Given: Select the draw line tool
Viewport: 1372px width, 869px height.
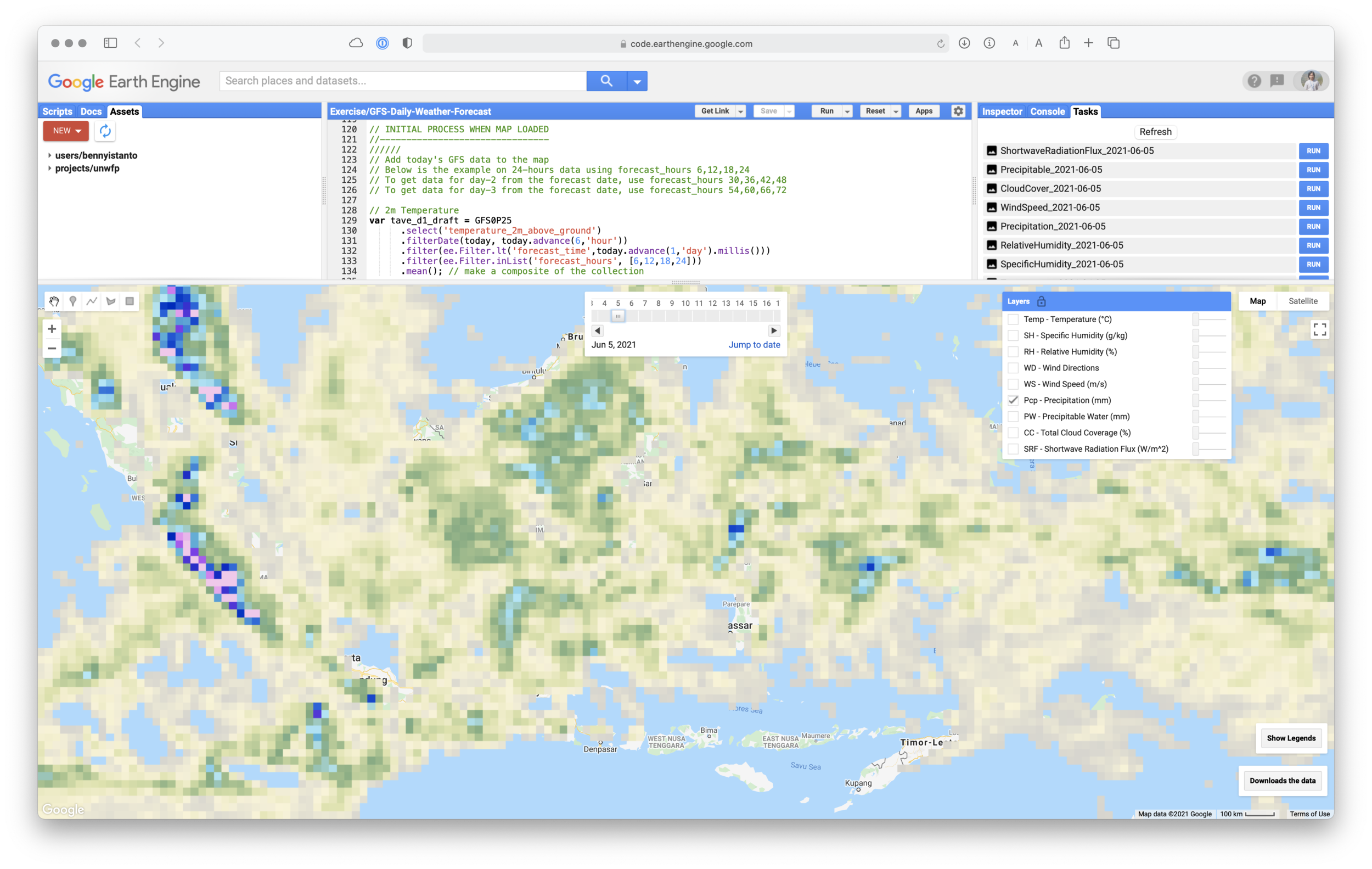Looking at the screenshot, I should (92, 301).
